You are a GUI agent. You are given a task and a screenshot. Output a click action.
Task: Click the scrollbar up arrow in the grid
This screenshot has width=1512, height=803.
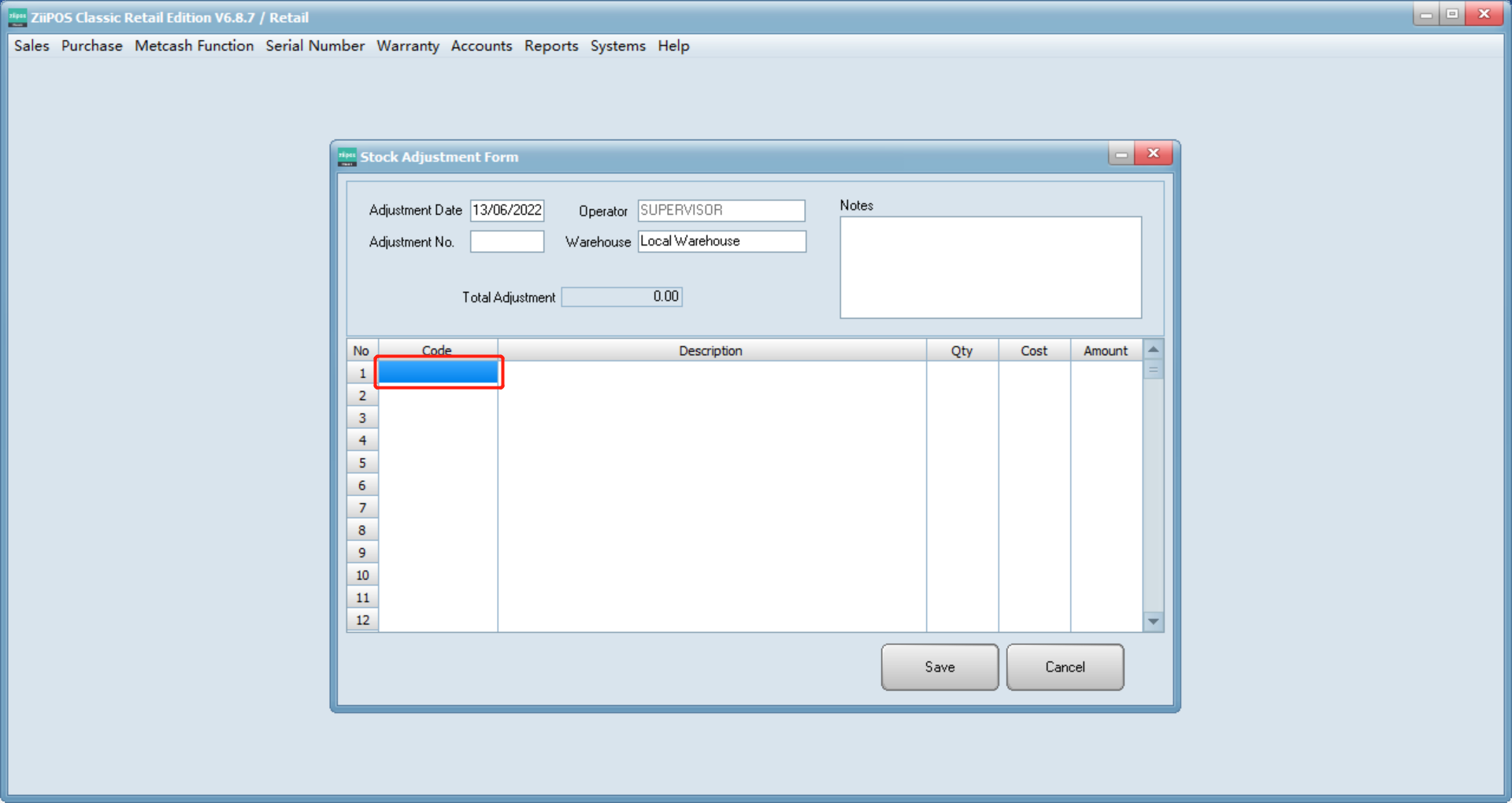coord(1153,348)
